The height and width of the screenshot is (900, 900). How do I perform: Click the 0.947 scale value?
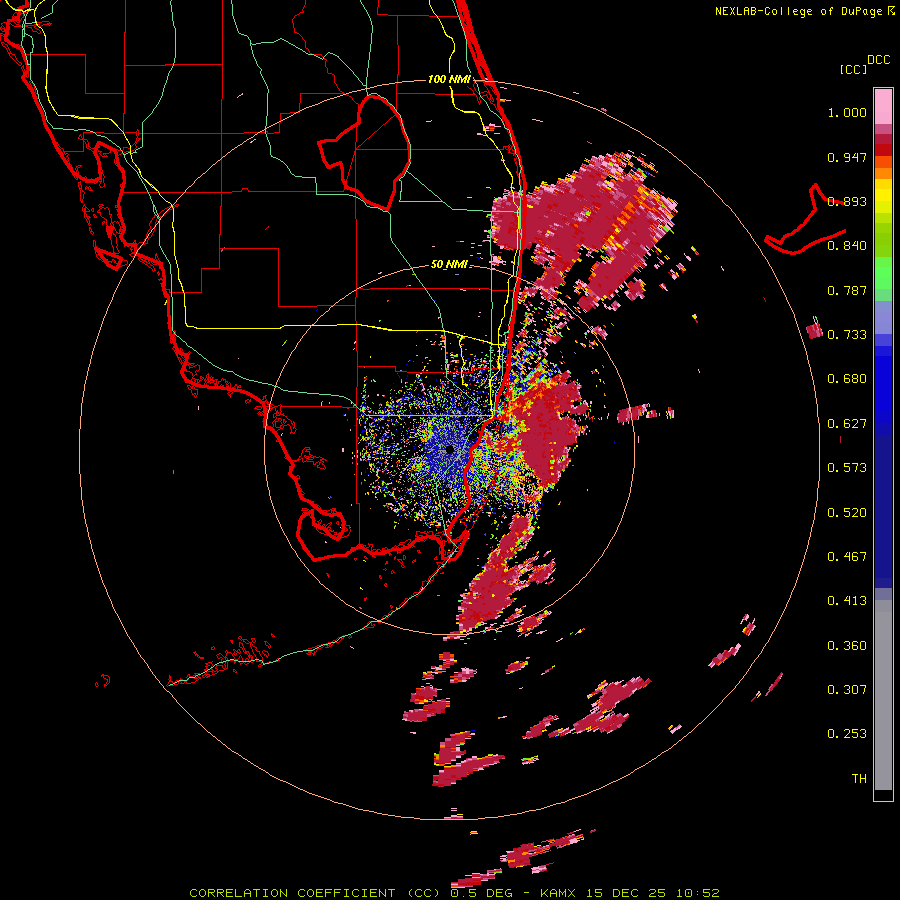coord(847,157)
